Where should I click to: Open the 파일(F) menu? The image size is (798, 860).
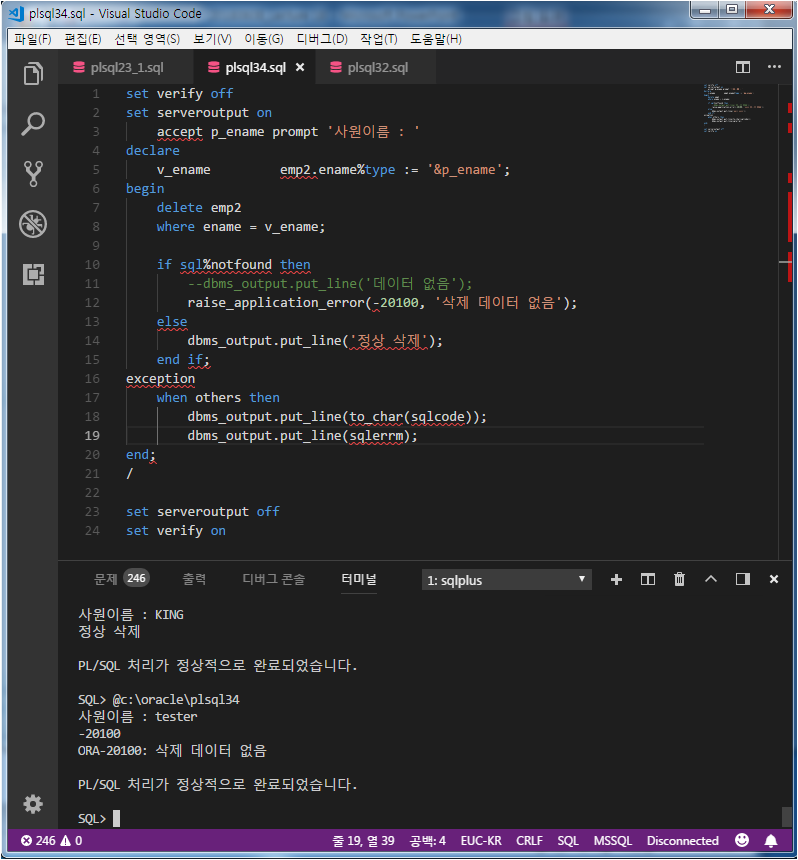(33, 39)
